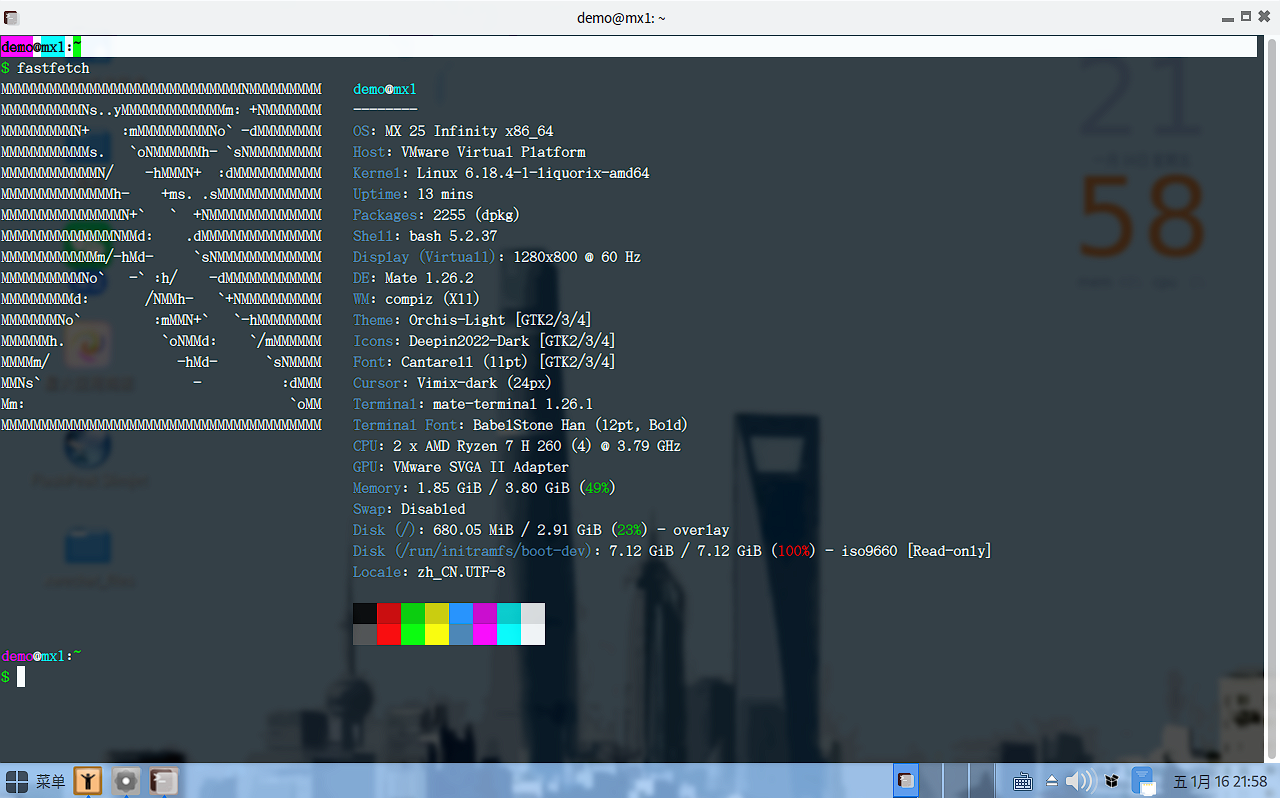The width and height of the screenshot is (1280, 798).
Task: Maximize the terminal window
Action: (x=1246, y=17)
